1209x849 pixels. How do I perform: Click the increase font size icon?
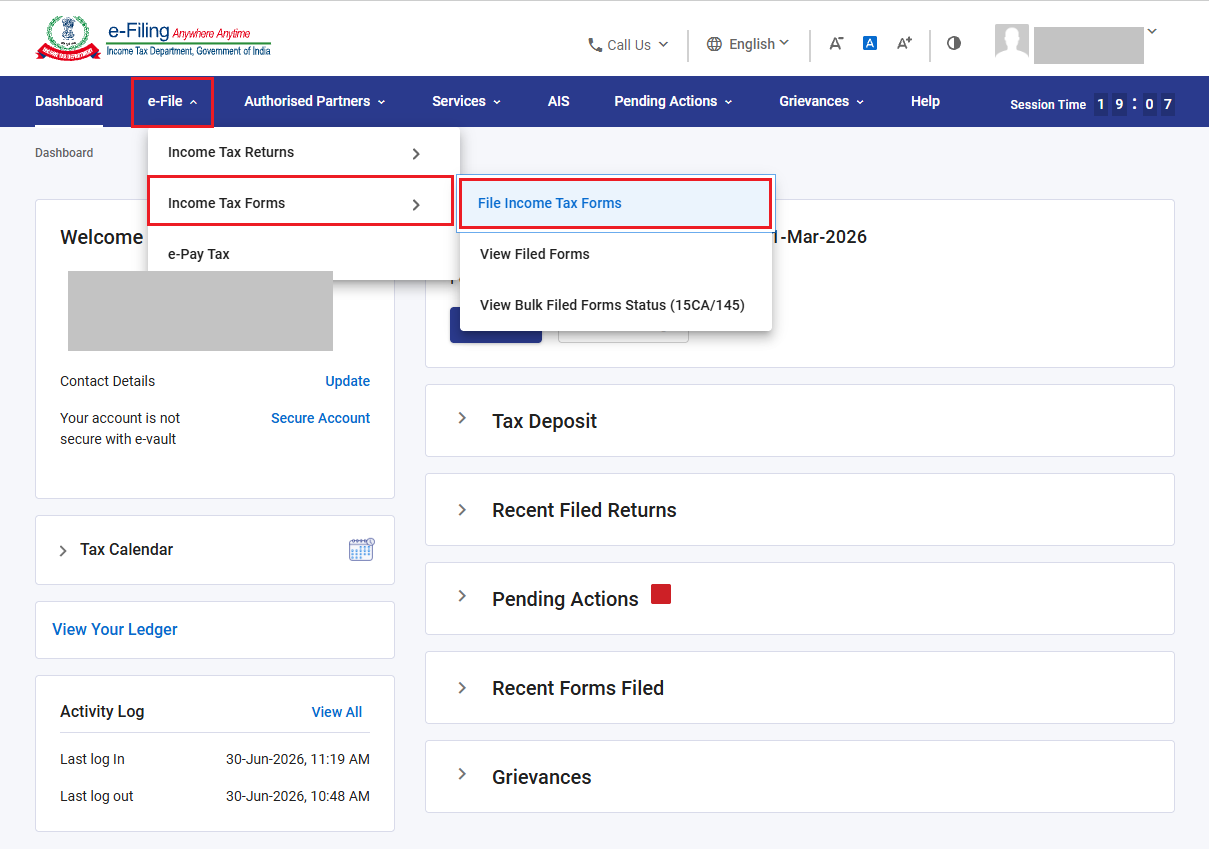pos(904,44)
